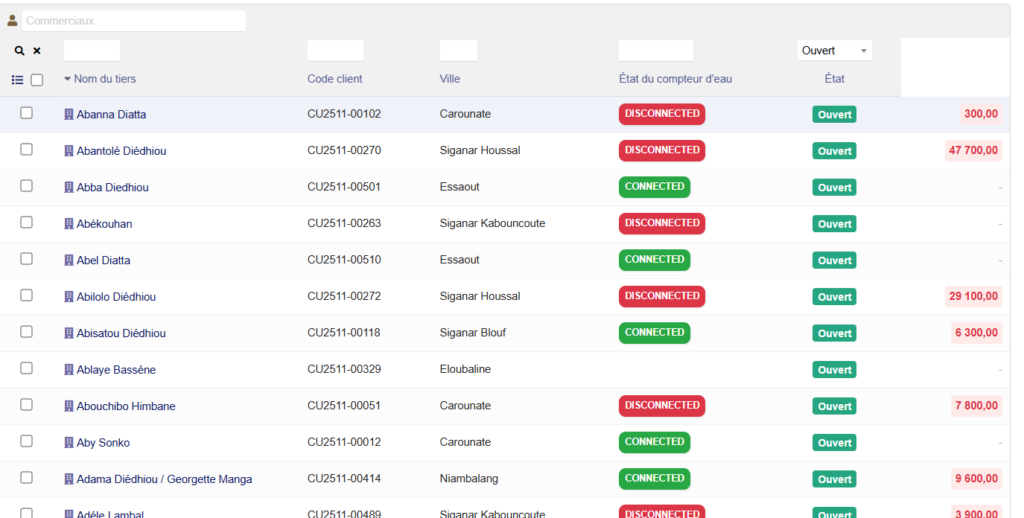Click the user icon beside Commerciaux field
This screenshot has width=1024, height=518.
12,20
